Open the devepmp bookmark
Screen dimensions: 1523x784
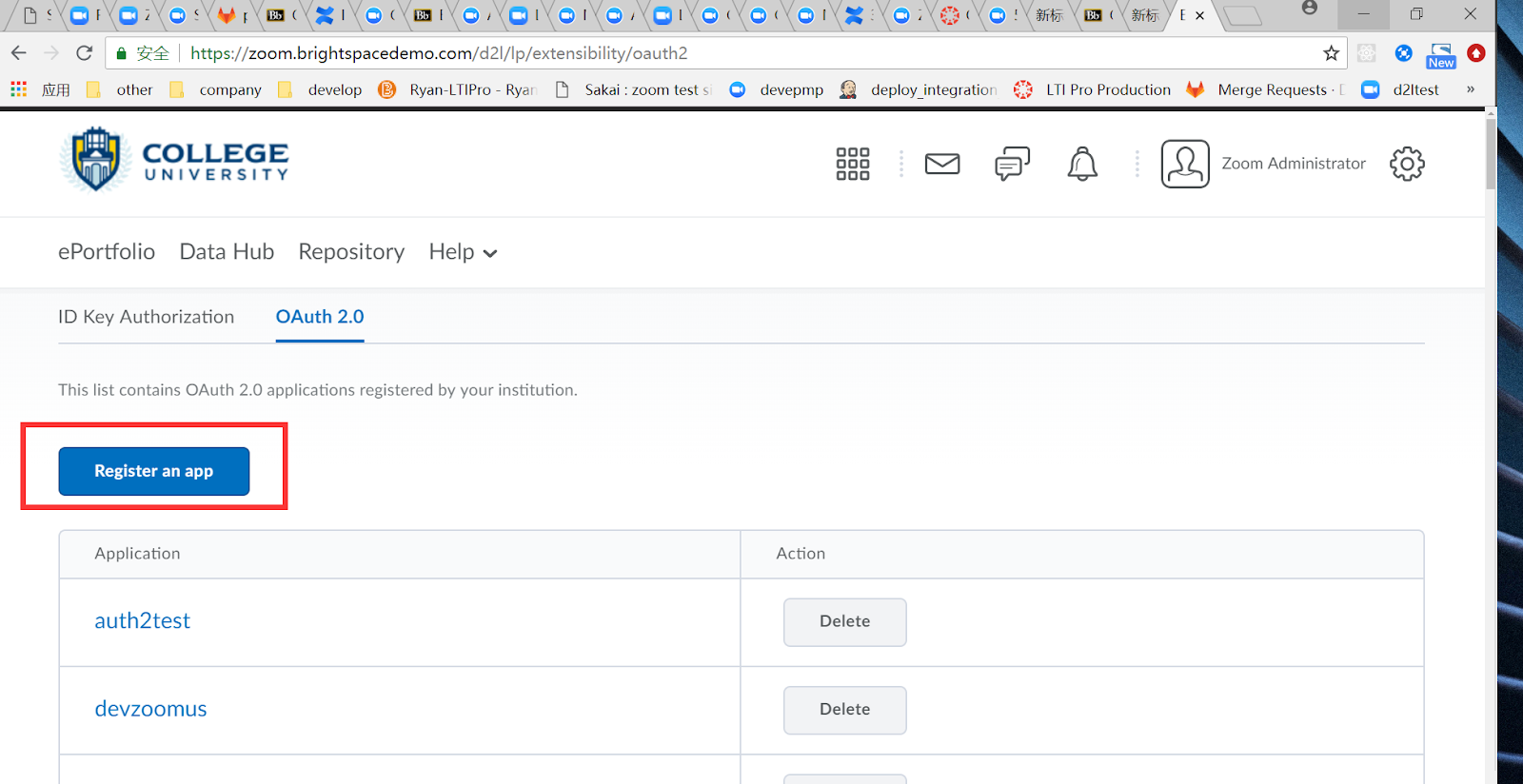coord(777,89)
